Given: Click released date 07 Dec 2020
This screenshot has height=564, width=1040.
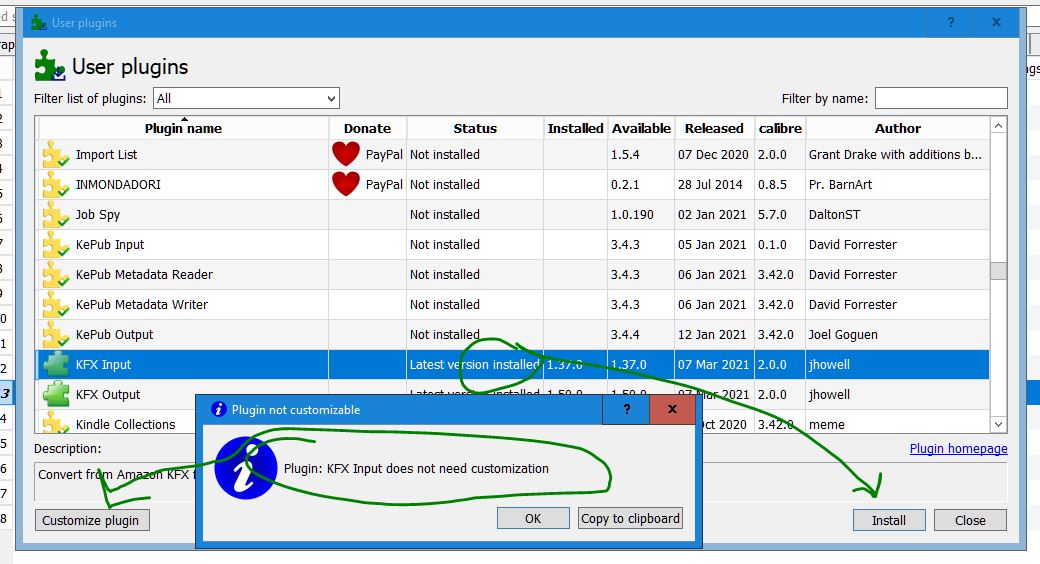Looking at the screenshot, I should point(713,155).
